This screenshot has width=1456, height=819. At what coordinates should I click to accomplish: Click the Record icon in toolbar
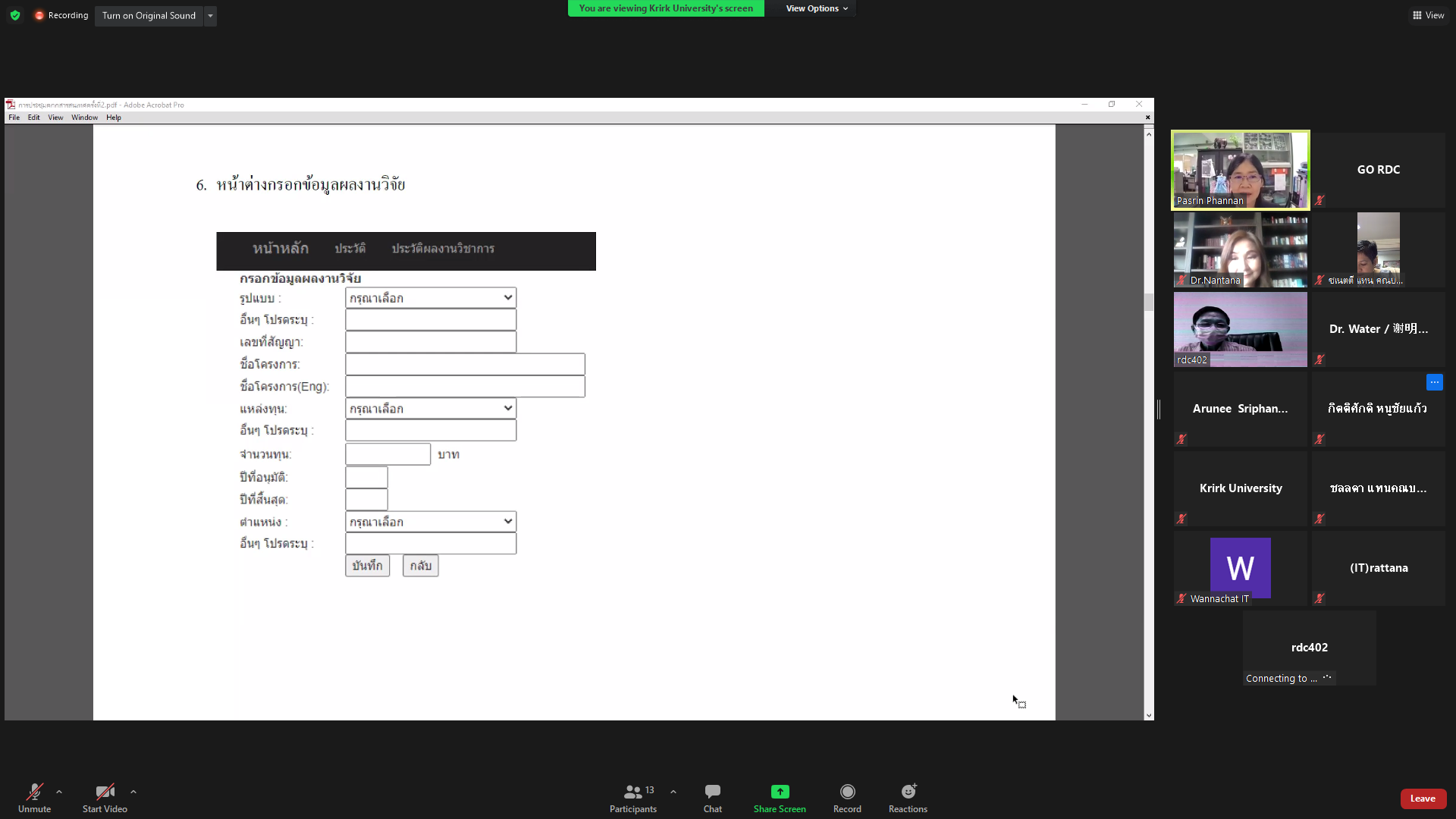click(x=847, y=792)
